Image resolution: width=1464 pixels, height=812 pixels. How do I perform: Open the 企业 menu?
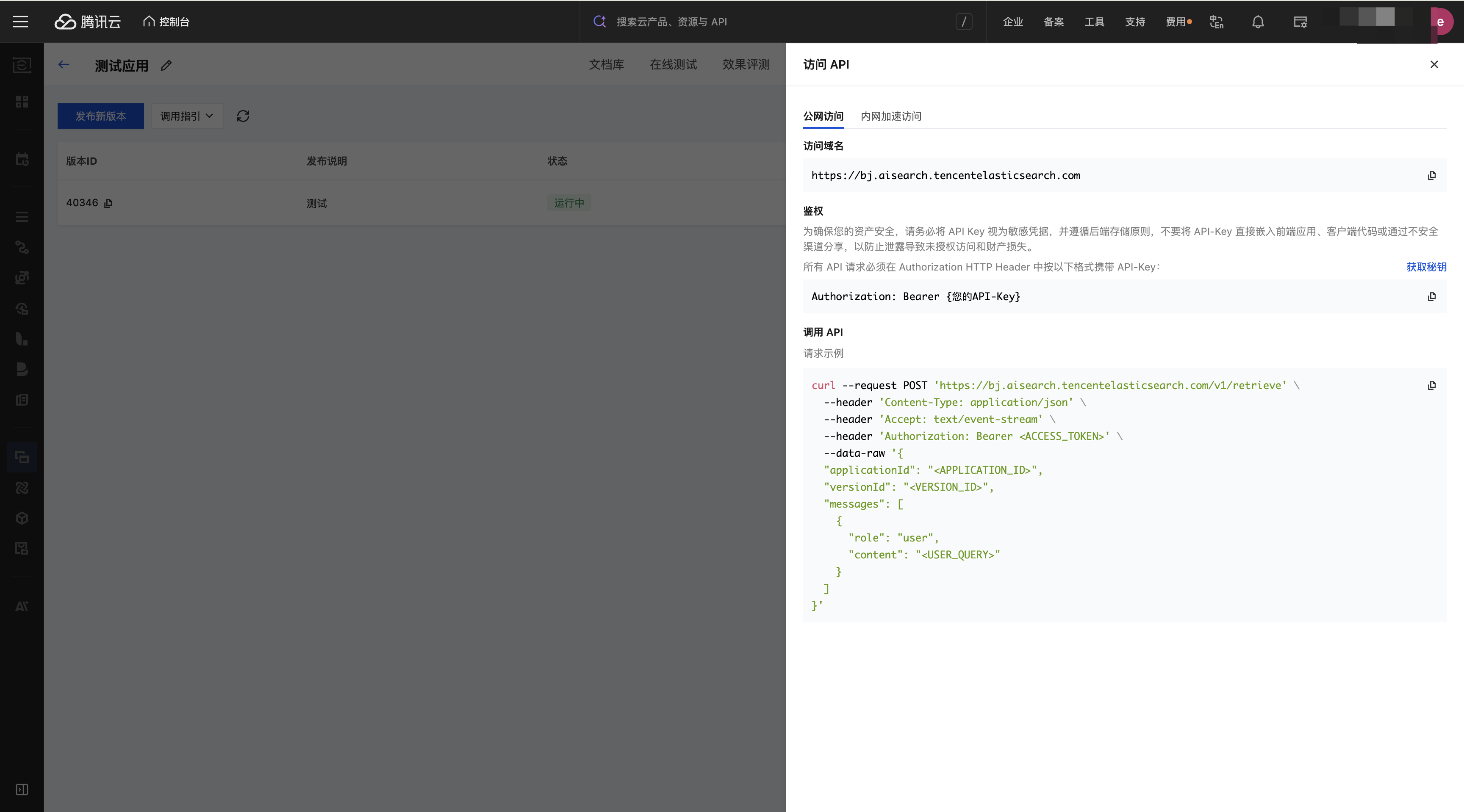[1013, 22]
